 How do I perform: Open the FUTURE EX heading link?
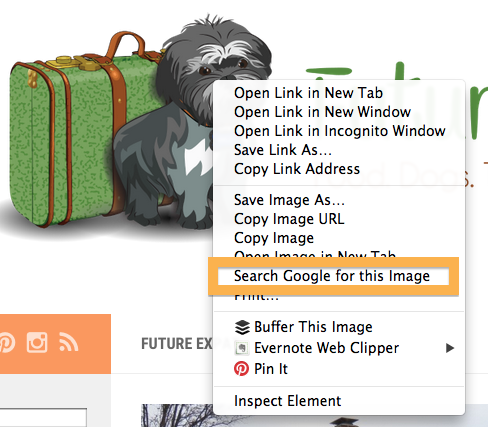coord(177,344)
